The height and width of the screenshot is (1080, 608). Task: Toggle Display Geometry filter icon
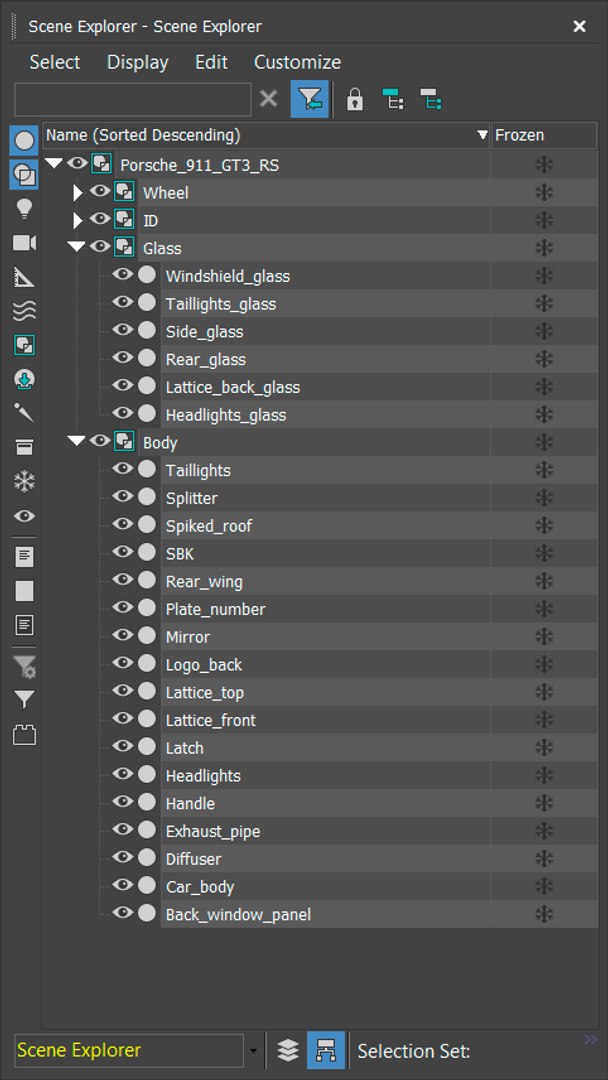(x=25, y=141)
